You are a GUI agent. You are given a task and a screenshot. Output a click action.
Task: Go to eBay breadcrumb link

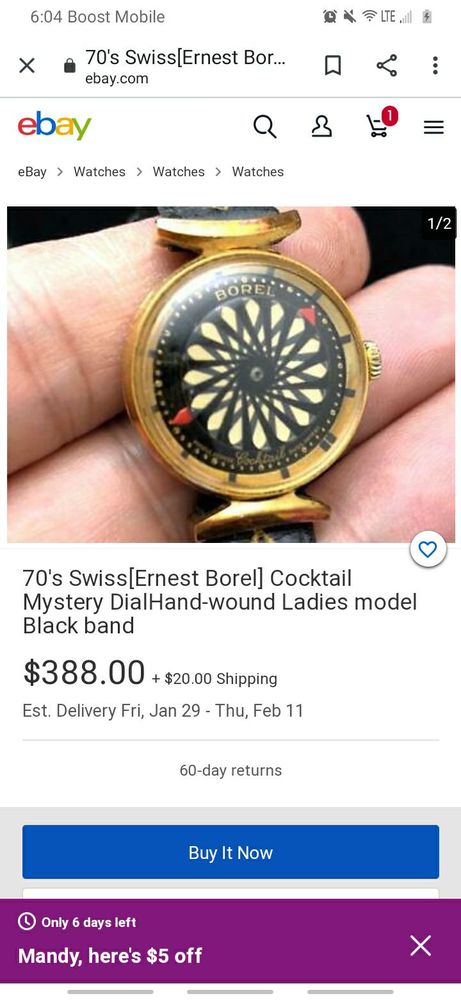(32, 172)
